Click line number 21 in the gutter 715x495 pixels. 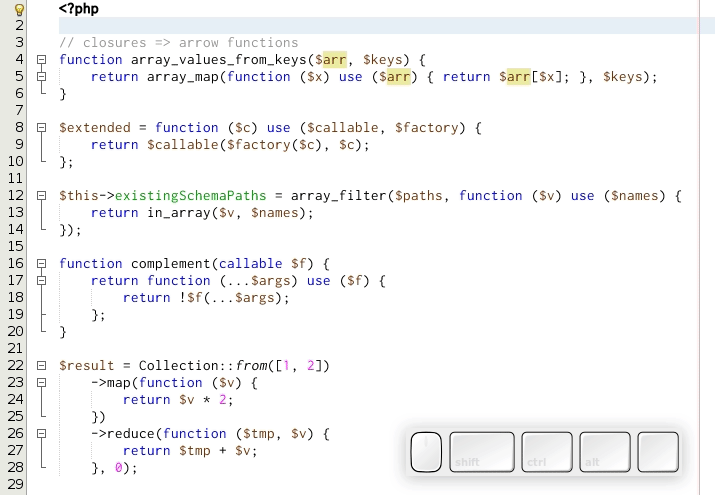(x=15, y=349)
